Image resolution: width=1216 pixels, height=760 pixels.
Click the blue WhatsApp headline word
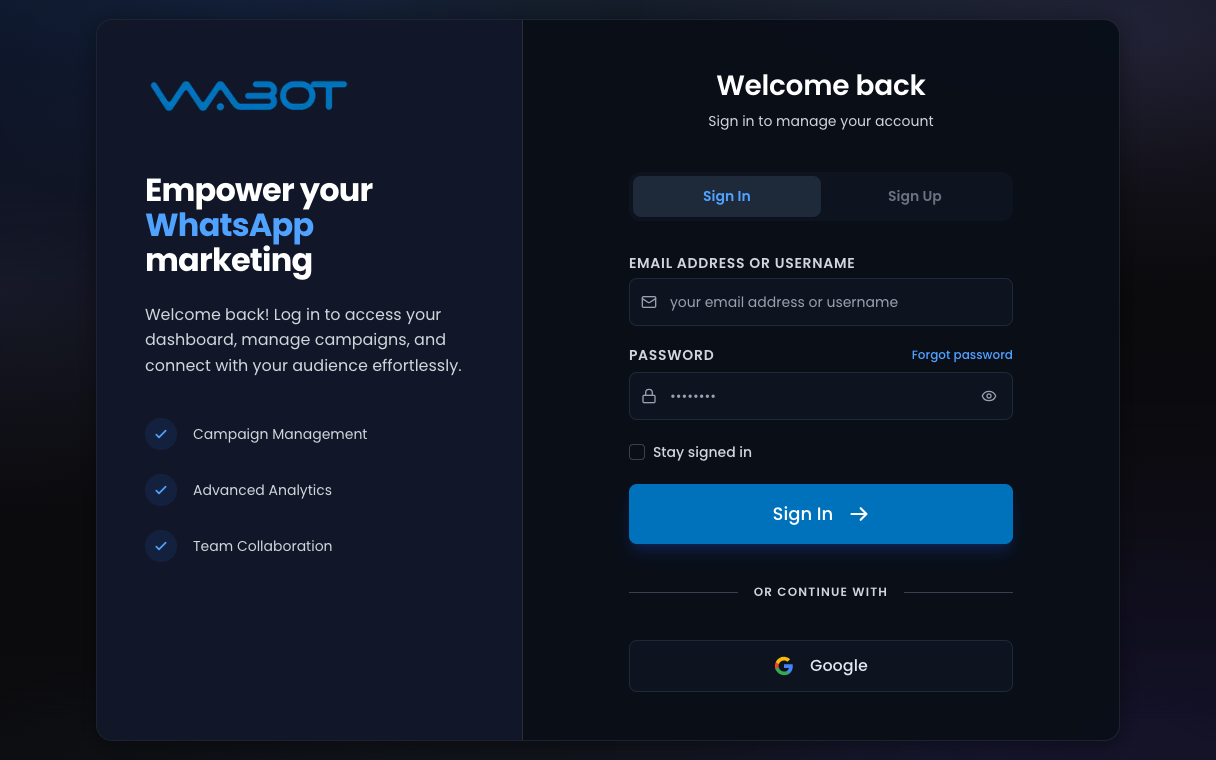tap(230, 225)
